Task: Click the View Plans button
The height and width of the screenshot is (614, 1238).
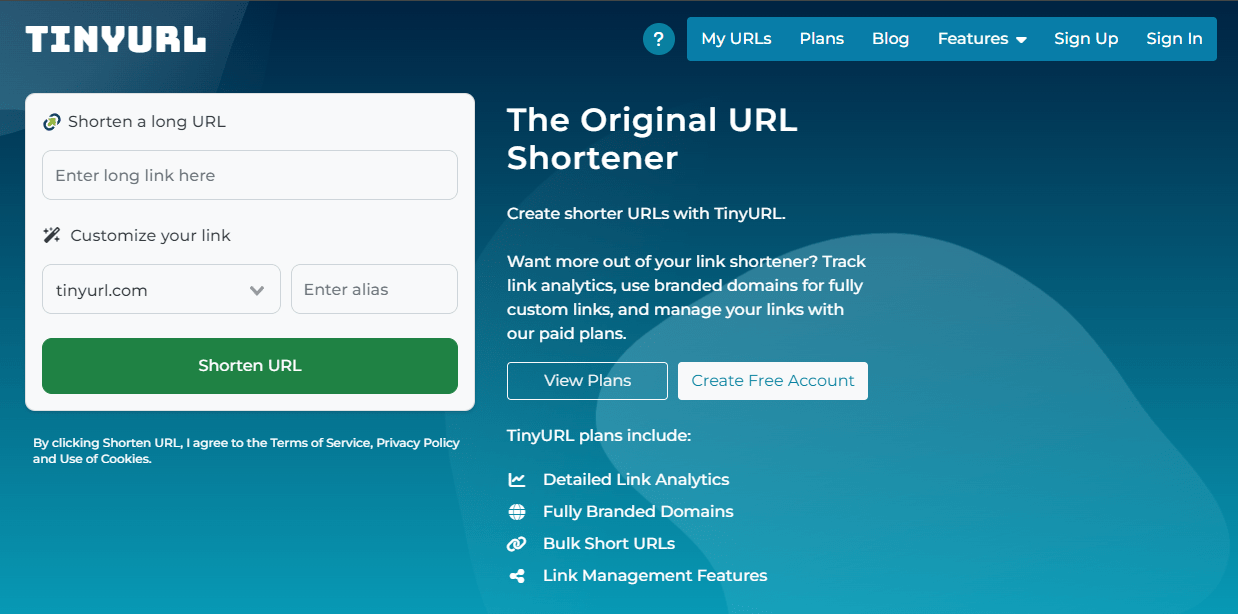Action: 587,381
